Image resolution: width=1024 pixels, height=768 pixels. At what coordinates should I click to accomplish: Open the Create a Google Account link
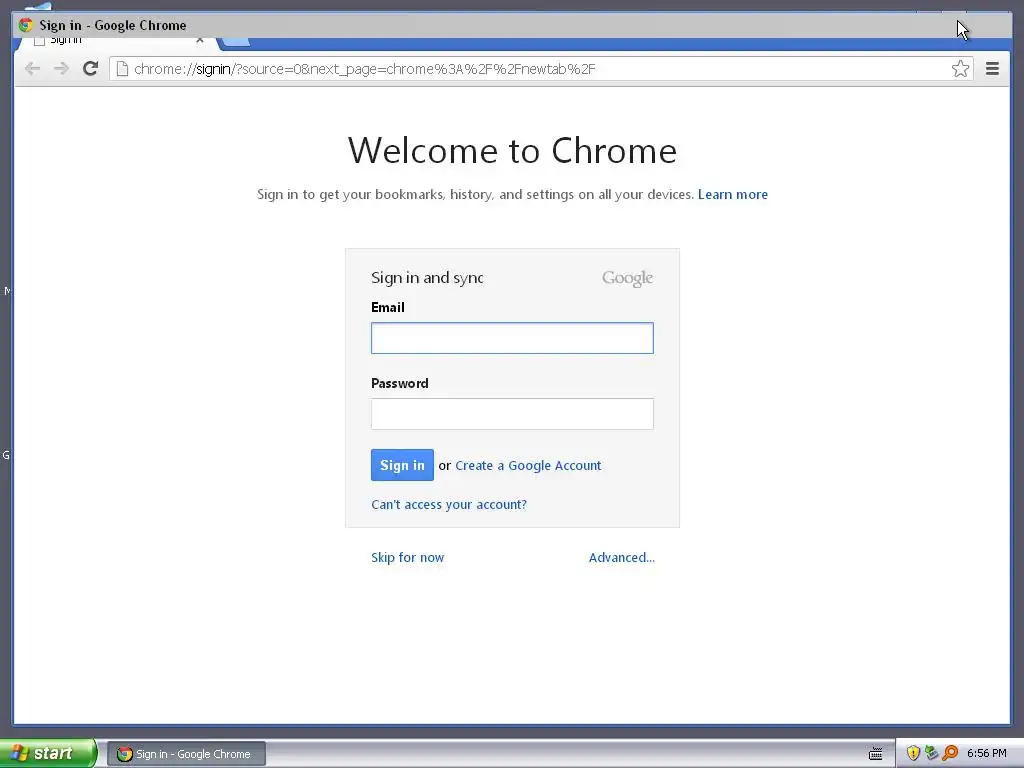pyautogui.click(x=528, y=466)
